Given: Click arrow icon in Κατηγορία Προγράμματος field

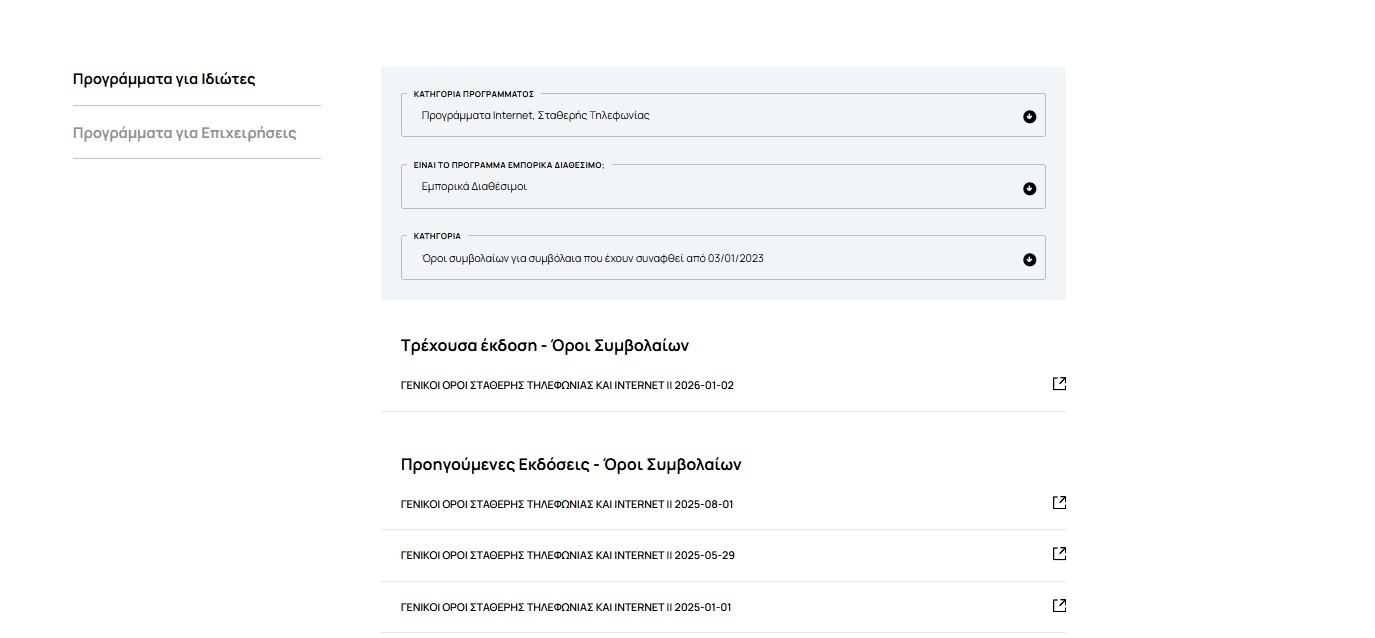Looking at the screenshot, I should pos(1029,117).
